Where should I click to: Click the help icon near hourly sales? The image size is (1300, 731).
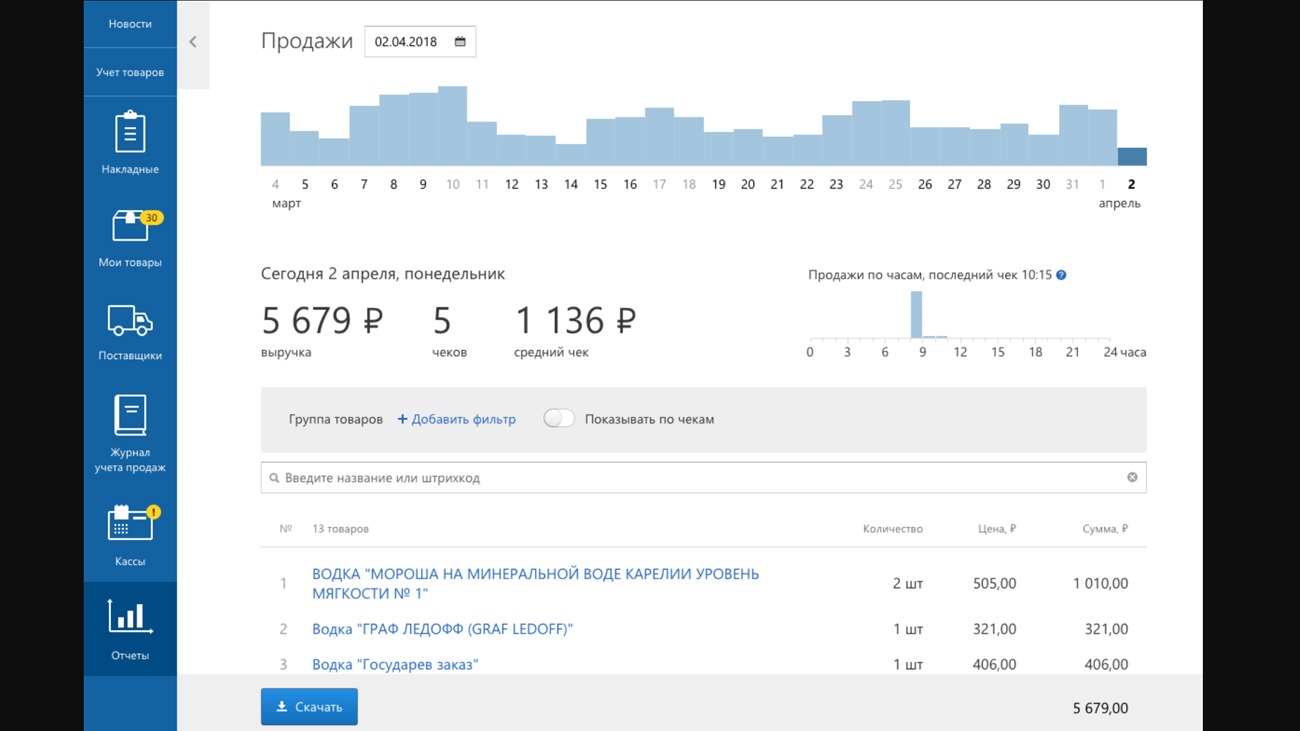[1061, 275]
